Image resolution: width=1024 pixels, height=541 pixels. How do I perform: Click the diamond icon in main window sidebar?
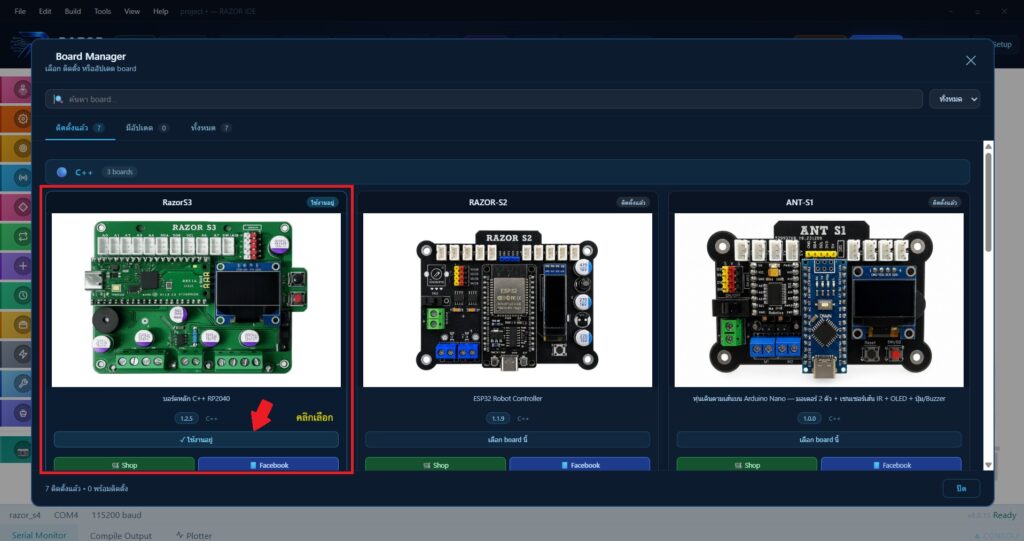(x=23, y=207)
